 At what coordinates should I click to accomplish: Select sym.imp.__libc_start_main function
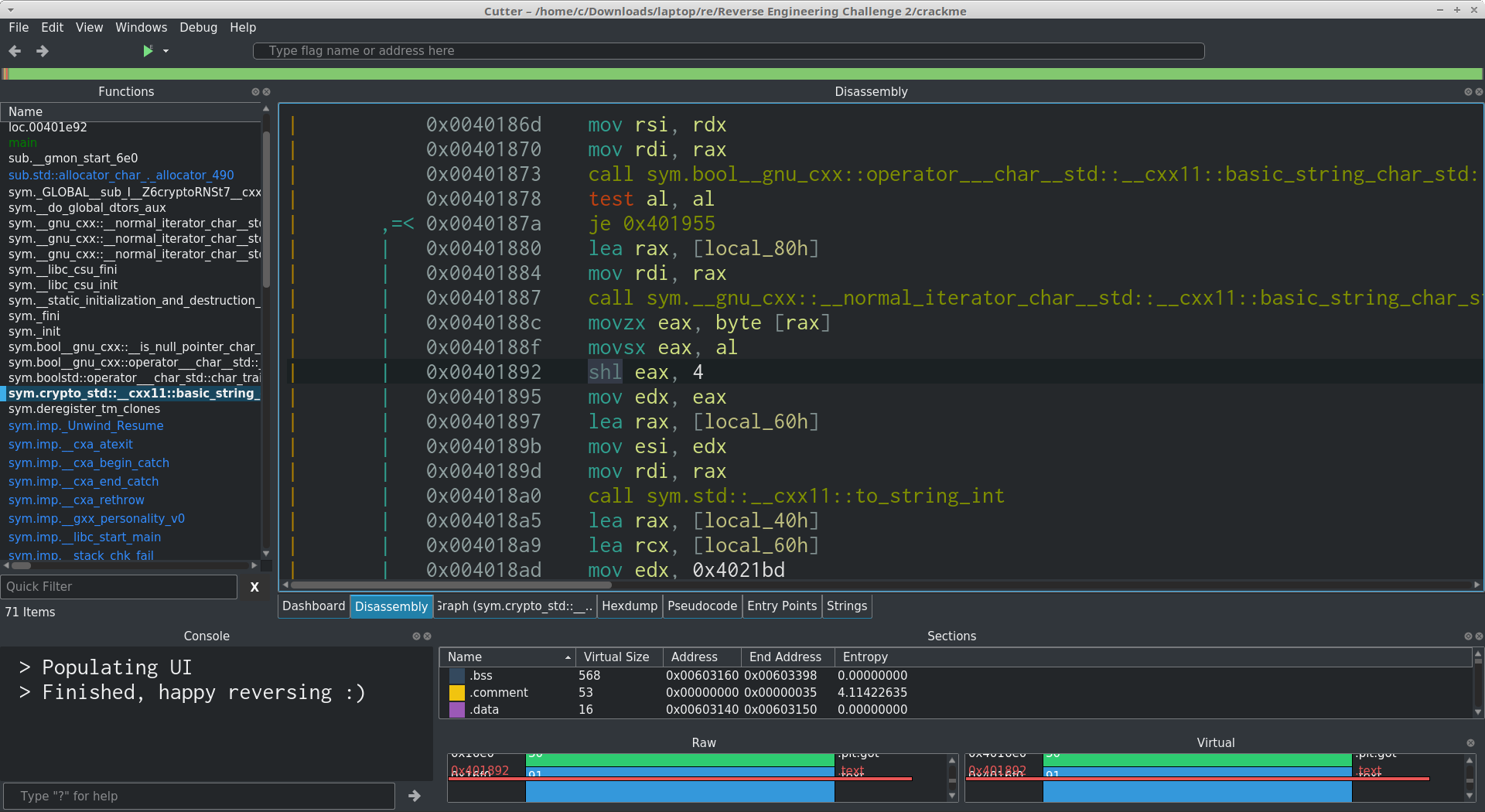point(84,537)
